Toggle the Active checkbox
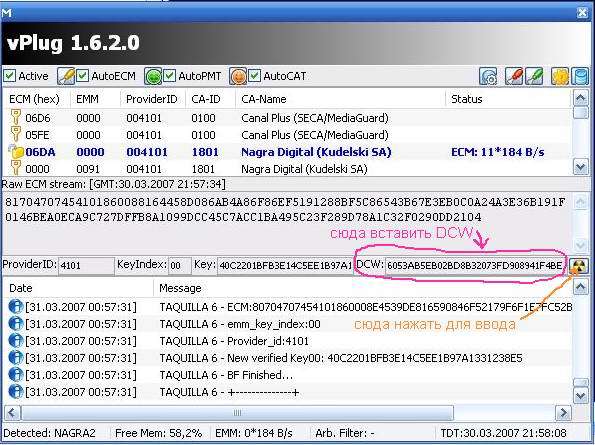Viewport: 595px width, 445px height. 9,76
